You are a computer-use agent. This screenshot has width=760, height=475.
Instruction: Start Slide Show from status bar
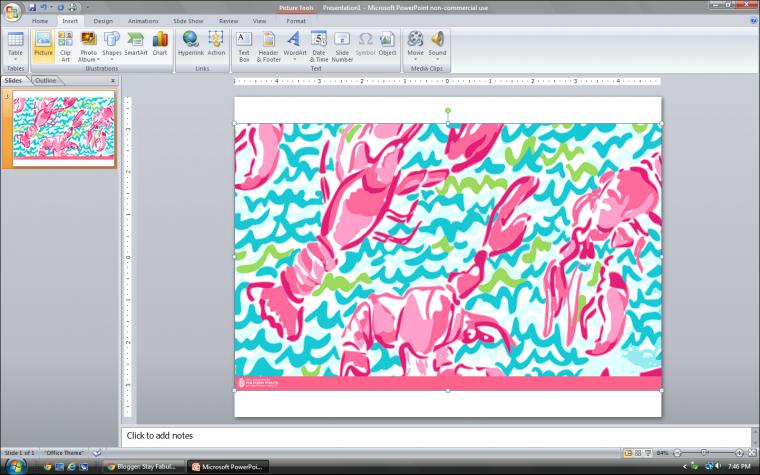pyautogui.click(x=648, y=453)
